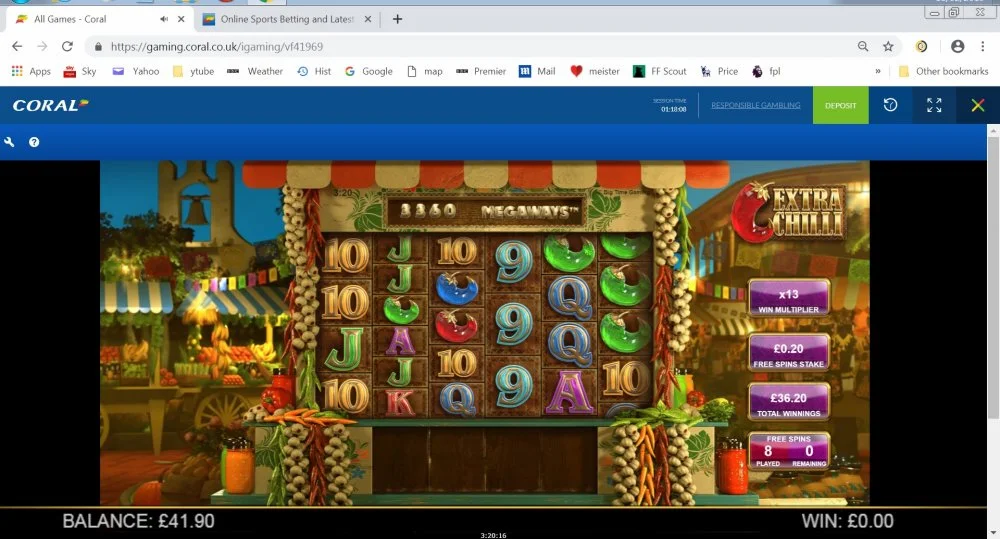Open the Premier bookmark

482,71
